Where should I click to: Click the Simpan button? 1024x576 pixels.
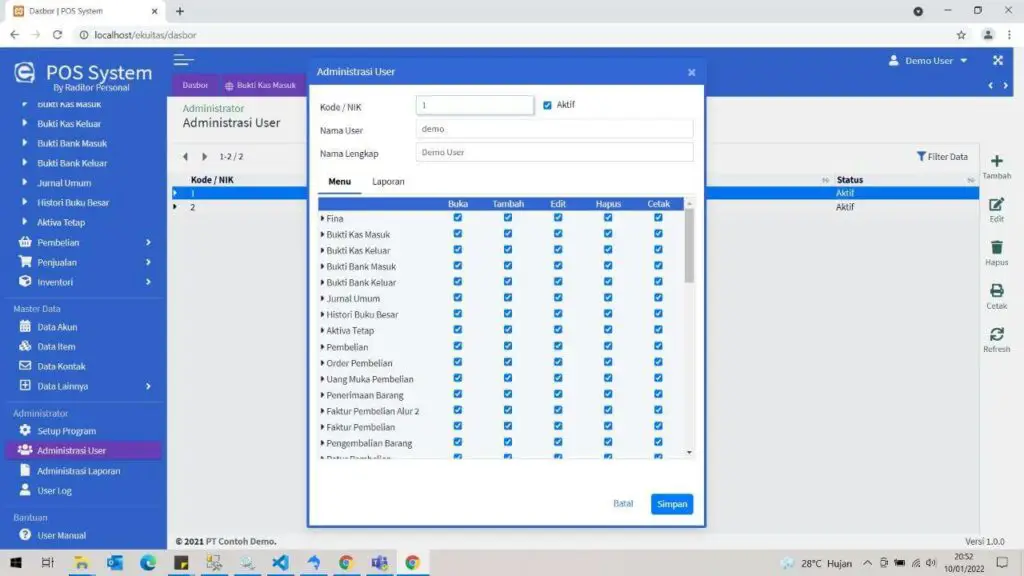671,503
